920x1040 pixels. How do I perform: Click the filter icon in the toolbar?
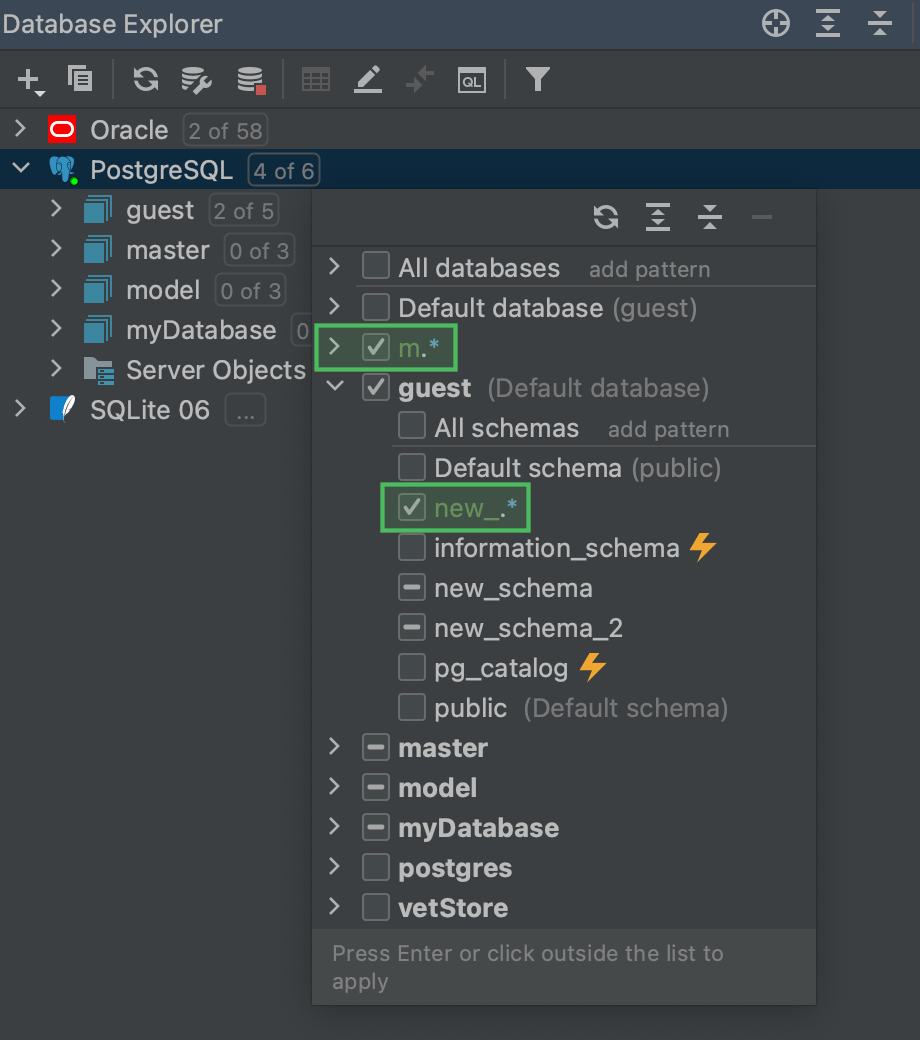538,79
